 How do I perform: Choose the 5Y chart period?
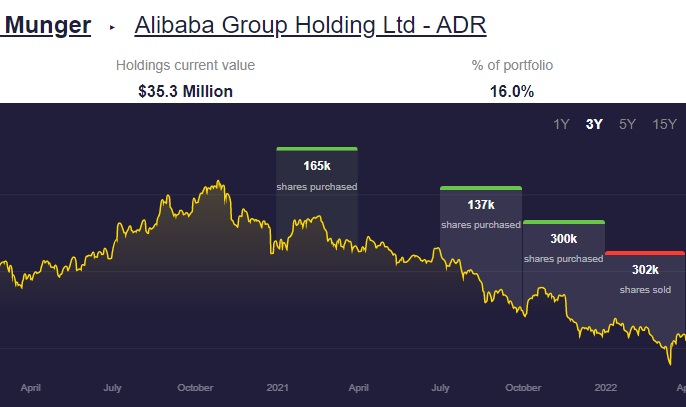click(x=627, y=125)
